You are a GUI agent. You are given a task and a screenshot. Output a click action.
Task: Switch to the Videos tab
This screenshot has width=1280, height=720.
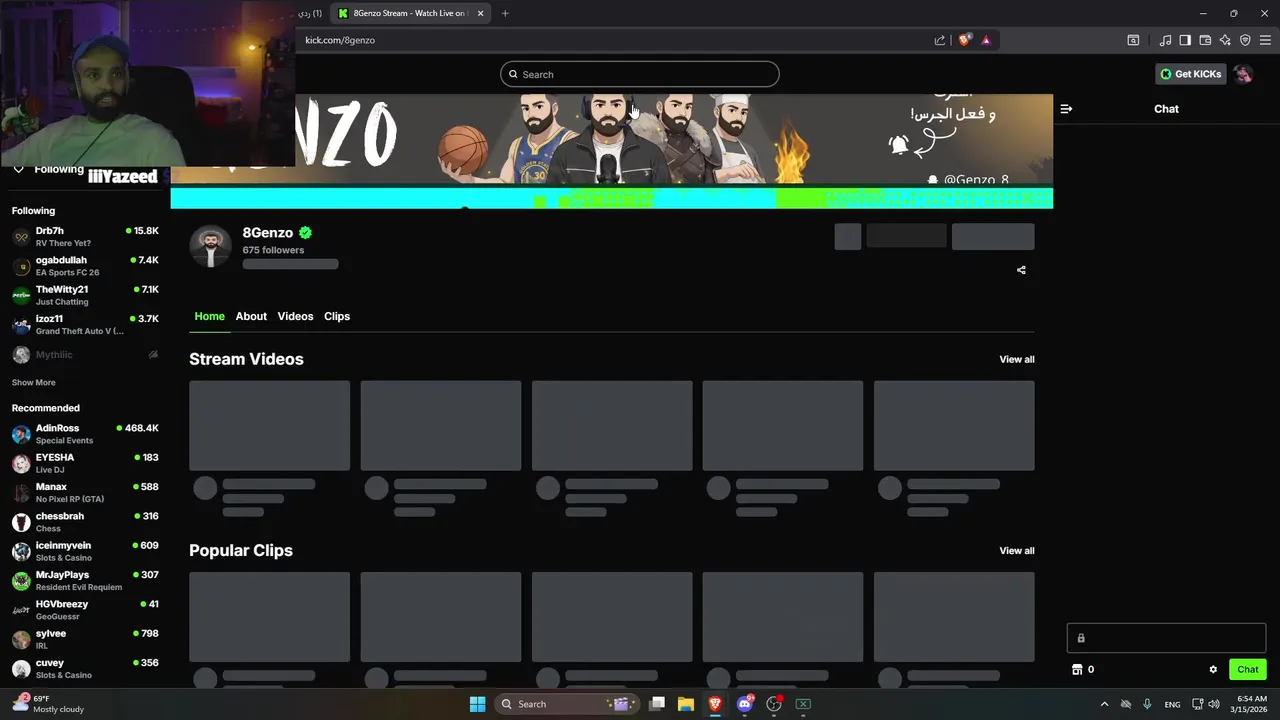[295, 316]
